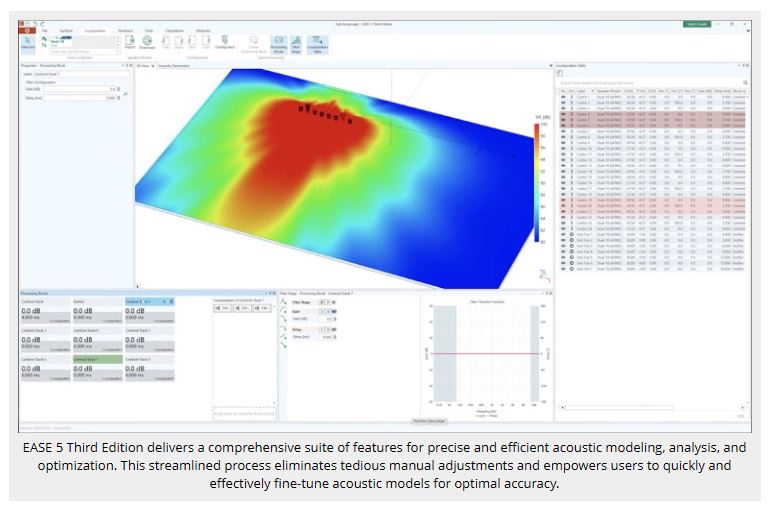Viewport: 772px width, 511px height.
Task: Toggle visibility eye for End Fire 1 row
Action: (563, 234)
